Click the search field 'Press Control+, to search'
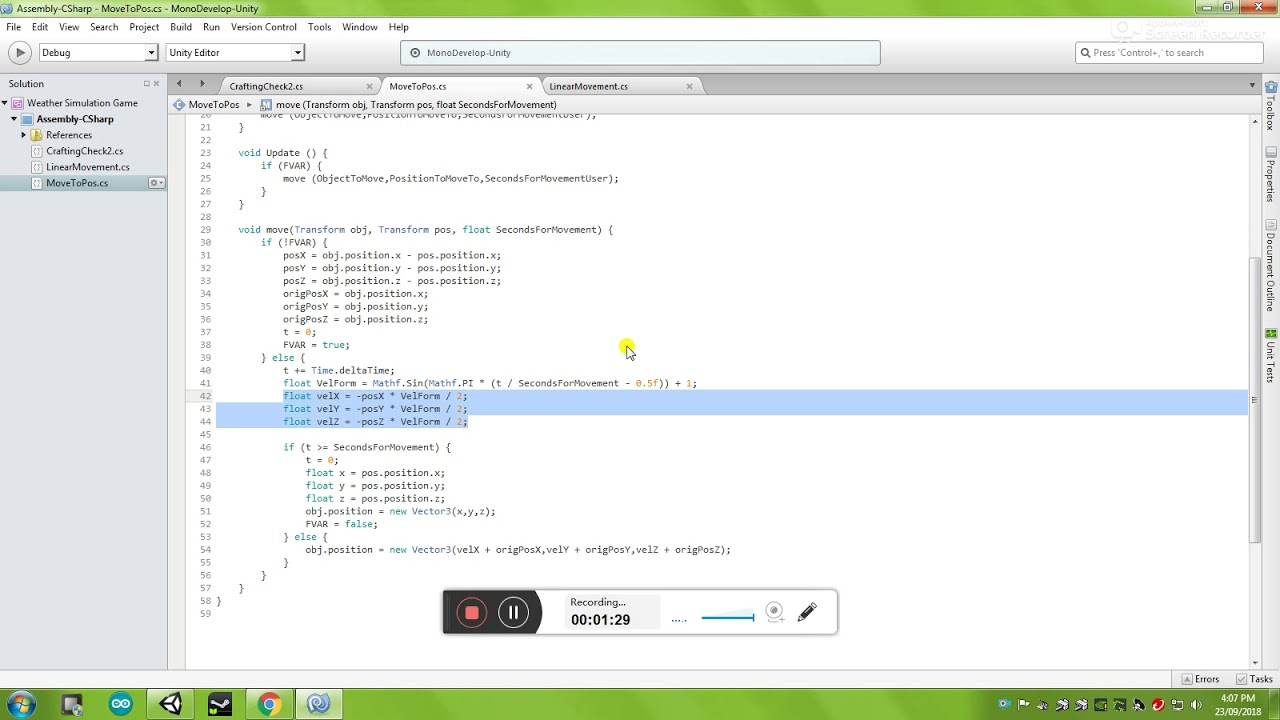The width and height of the screenshot is (1280, 720). pos(1169,52)
